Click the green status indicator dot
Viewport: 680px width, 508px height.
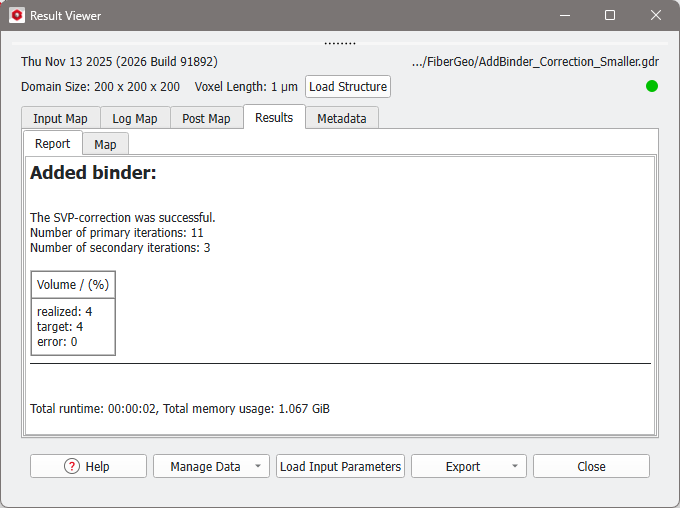[652, 86]
